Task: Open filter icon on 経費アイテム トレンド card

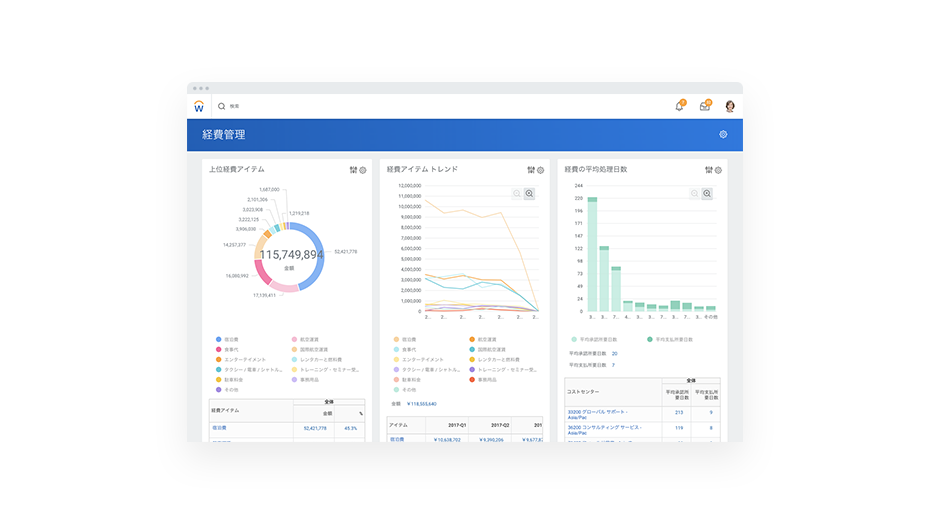Action: click(531, 170)
